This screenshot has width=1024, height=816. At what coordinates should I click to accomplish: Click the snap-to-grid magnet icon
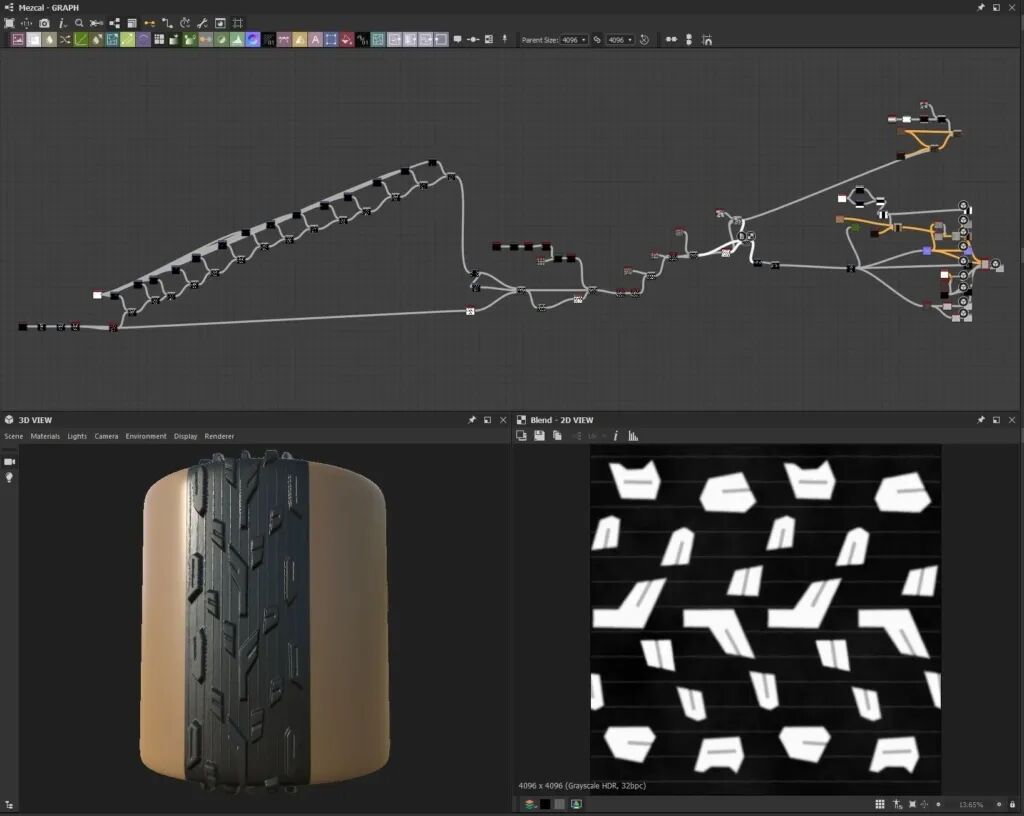[707, 39]
